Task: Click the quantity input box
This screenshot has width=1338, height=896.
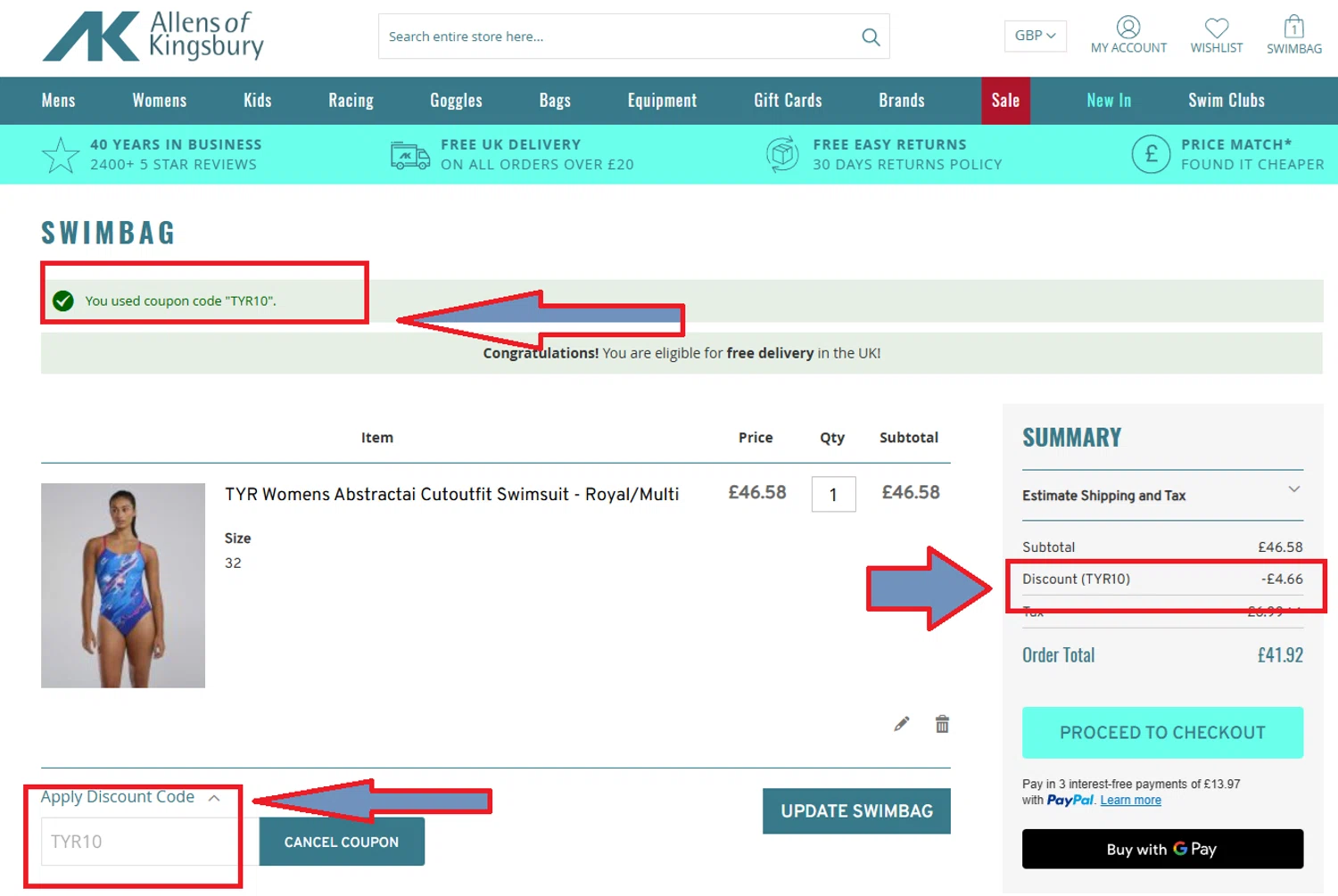Action: pos(833,494)
